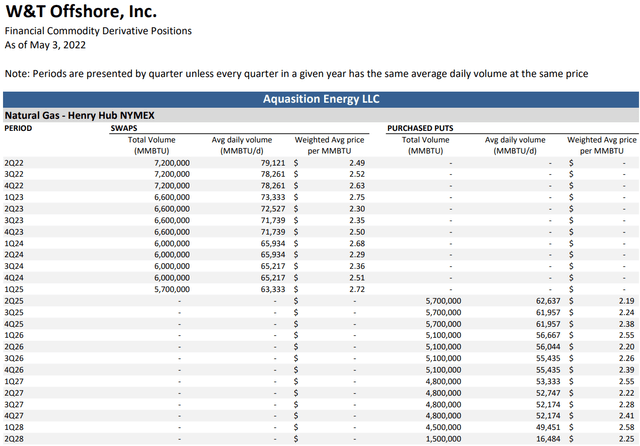Viewport: 640px width, 446px height.
Task: Click the 'As of May 3, 2022' date line
Action: point(45,45)
